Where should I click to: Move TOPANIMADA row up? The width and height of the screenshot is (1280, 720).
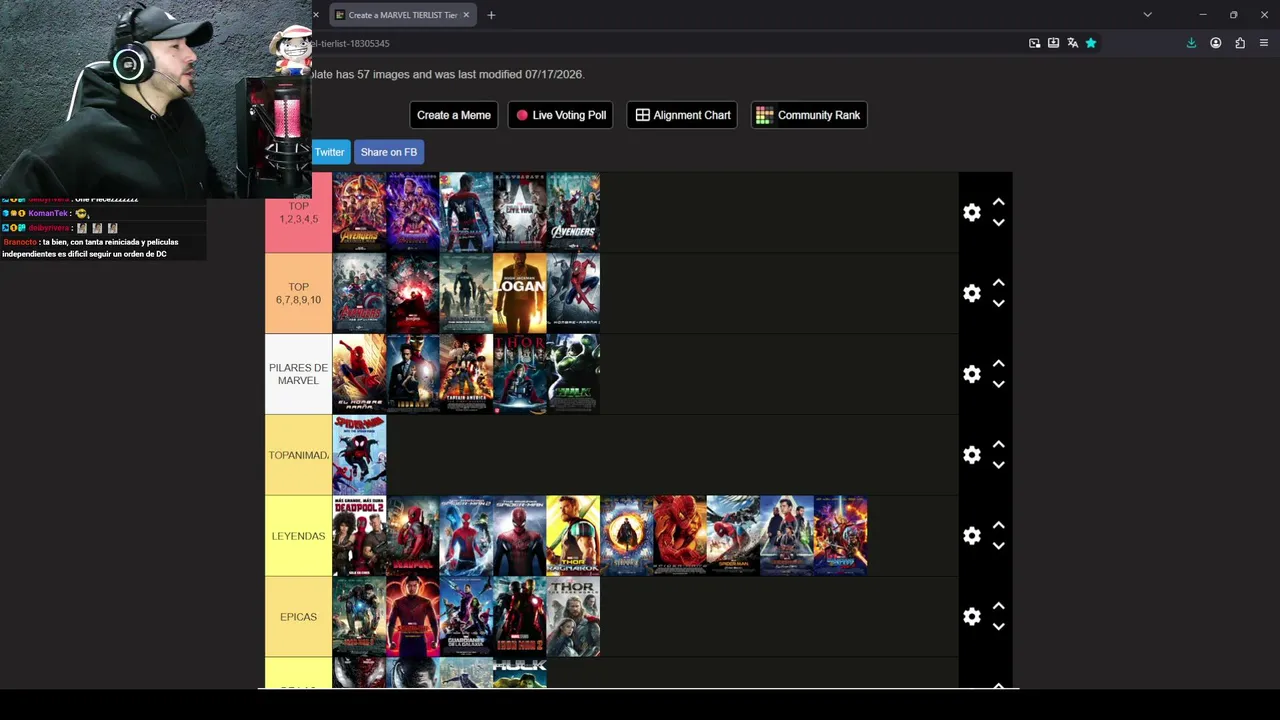998,445
